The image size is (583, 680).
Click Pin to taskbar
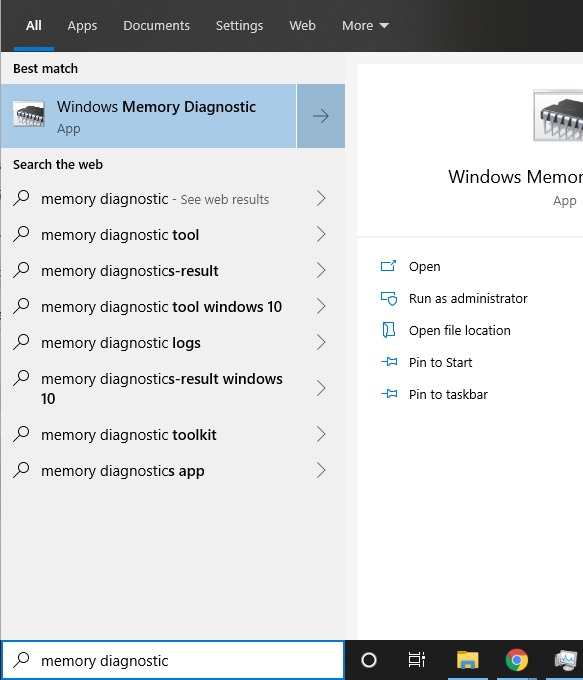click(x=449, y=395)
